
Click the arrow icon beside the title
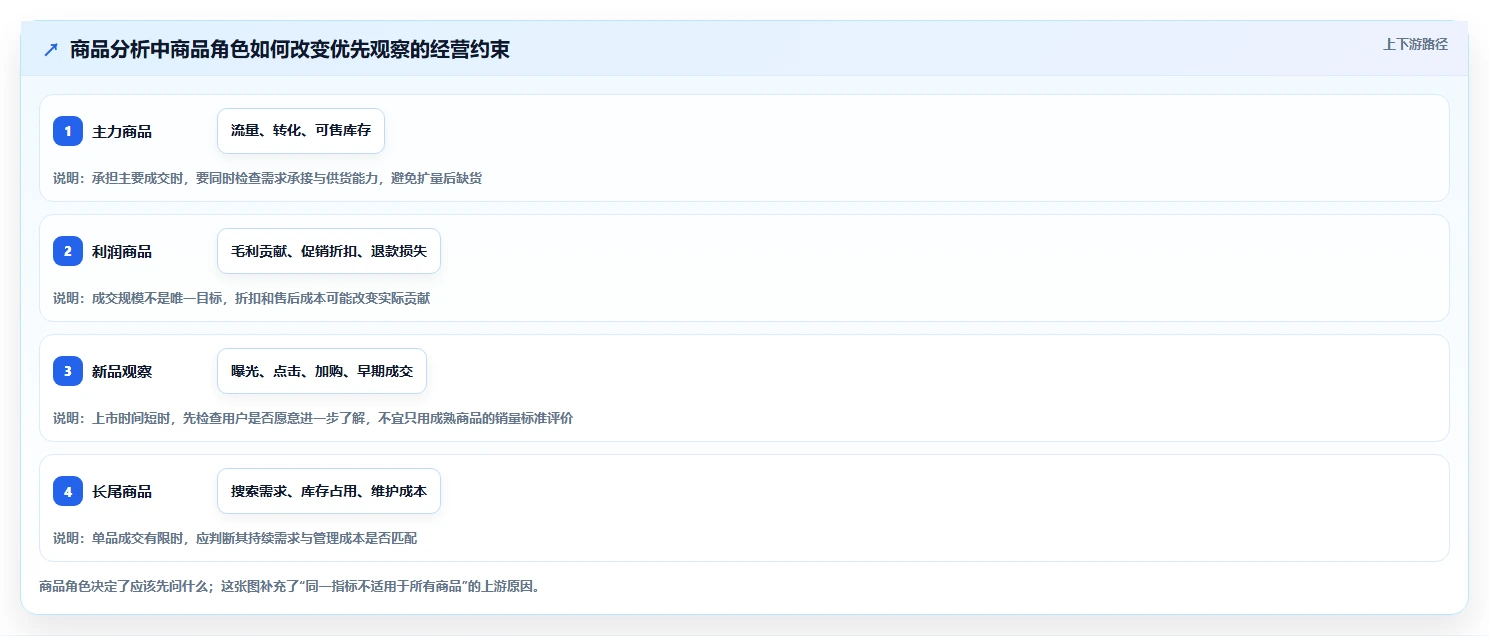51,50
